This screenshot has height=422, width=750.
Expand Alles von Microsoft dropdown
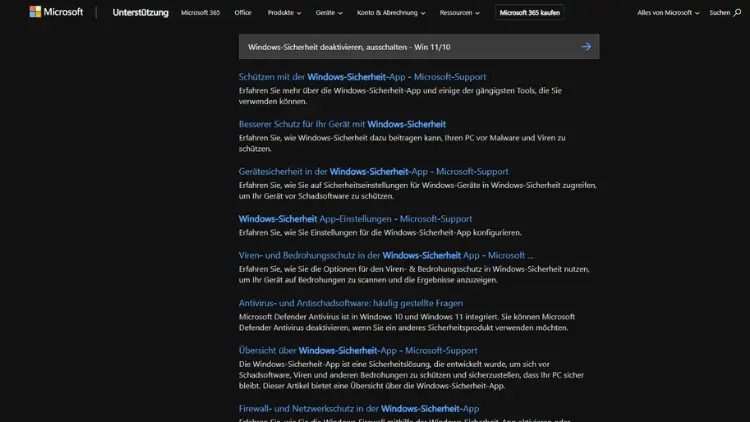(668, 13)
